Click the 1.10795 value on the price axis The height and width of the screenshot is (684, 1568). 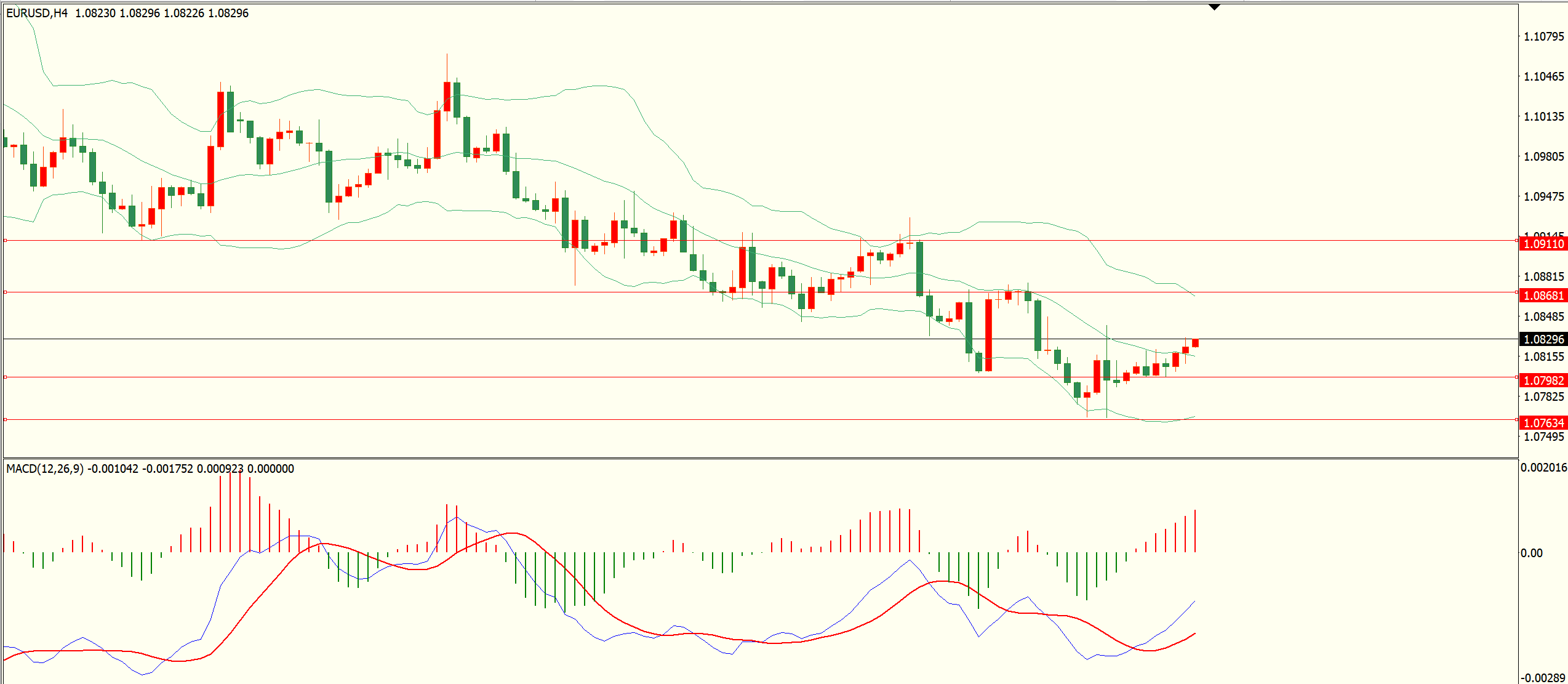click(1543, 36)
